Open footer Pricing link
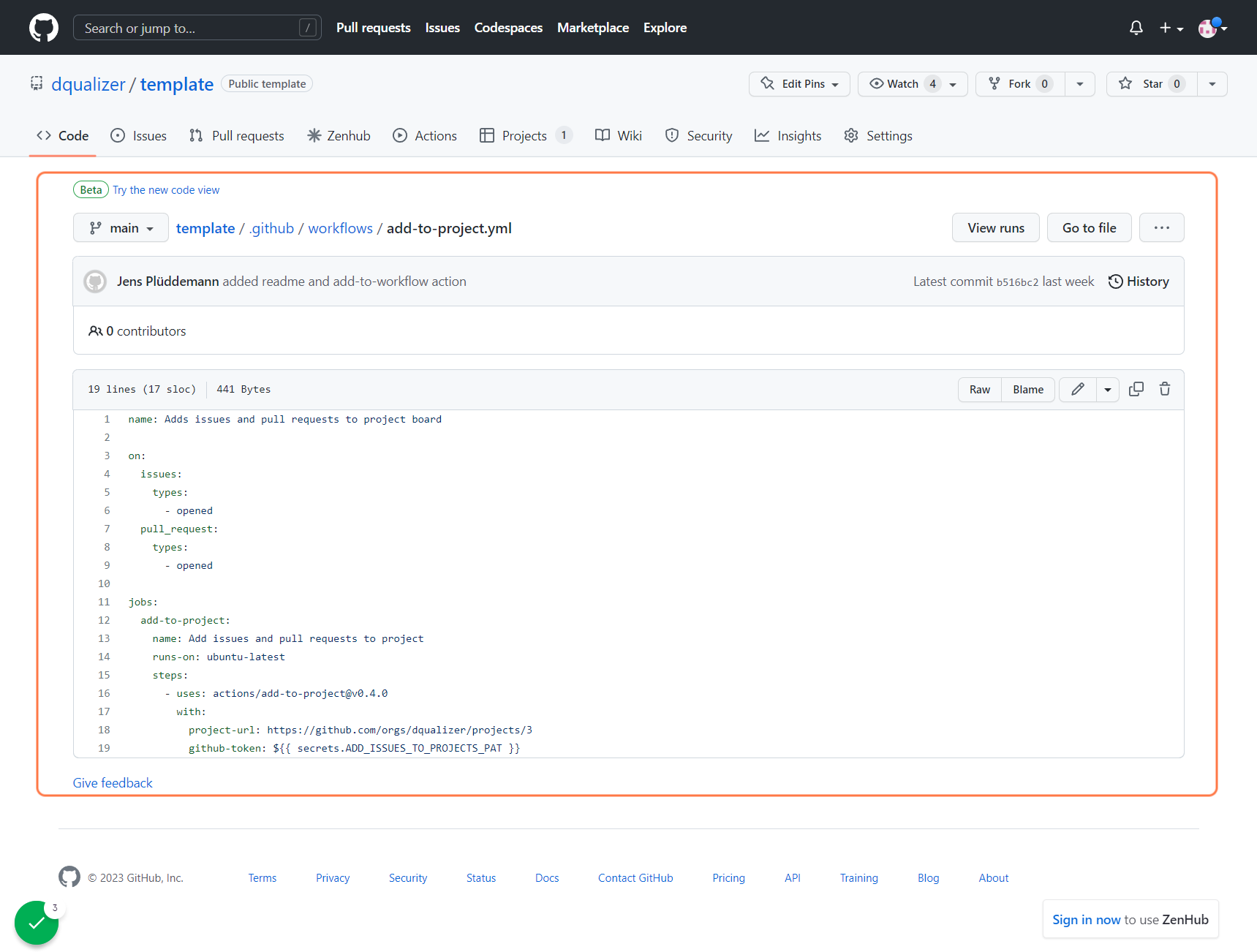The height and width of the screenshot is (952, 1257). [x=729, y=877]
